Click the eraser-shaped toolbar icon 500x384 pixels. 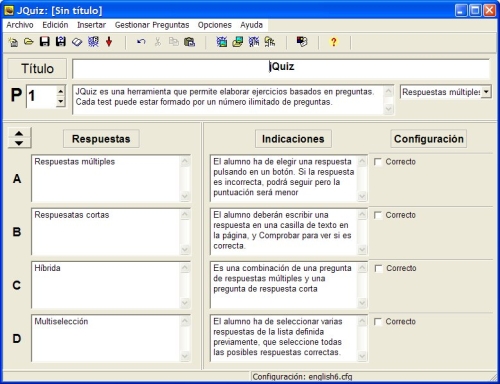pos(77,42)
